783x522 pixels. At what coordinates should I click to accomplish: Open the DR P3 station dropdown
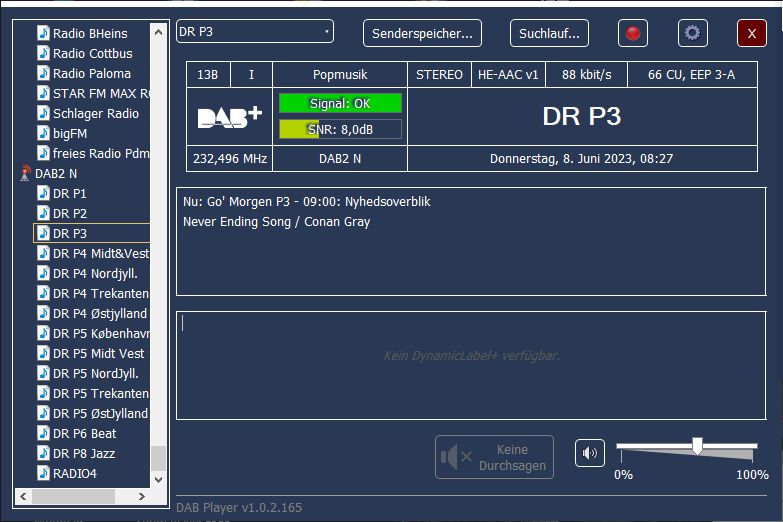coord(254,32)
